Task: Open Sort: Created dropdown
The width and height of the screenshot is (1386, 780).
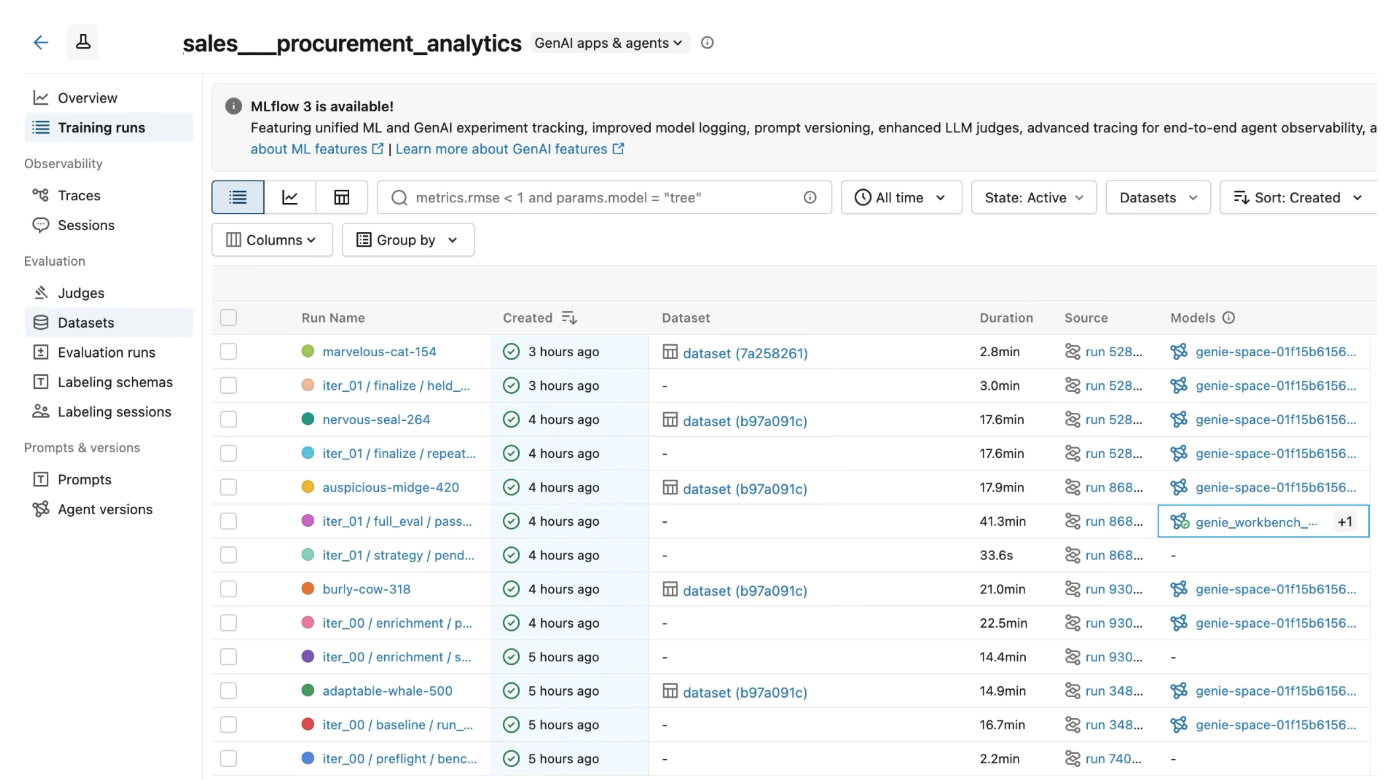Action: pyautogui.click(x=1298, y=197)
